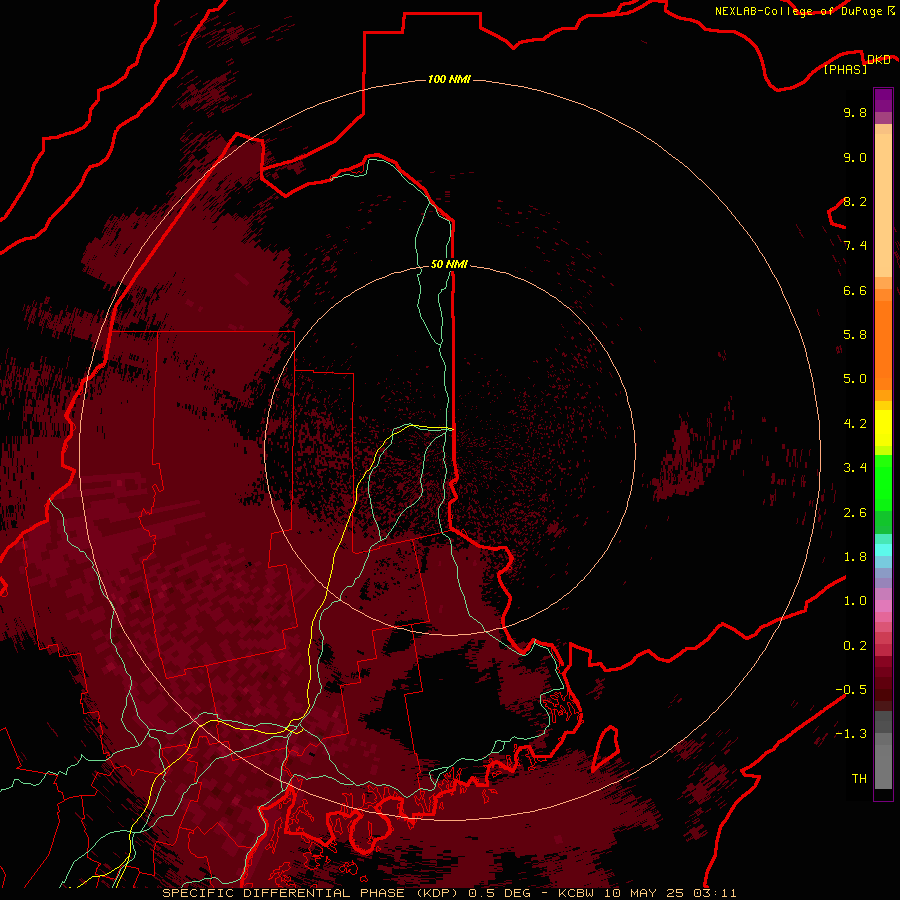Select the 7.4 scale value
Viewport: 900px width, 900px height.
tap(855, 246)
